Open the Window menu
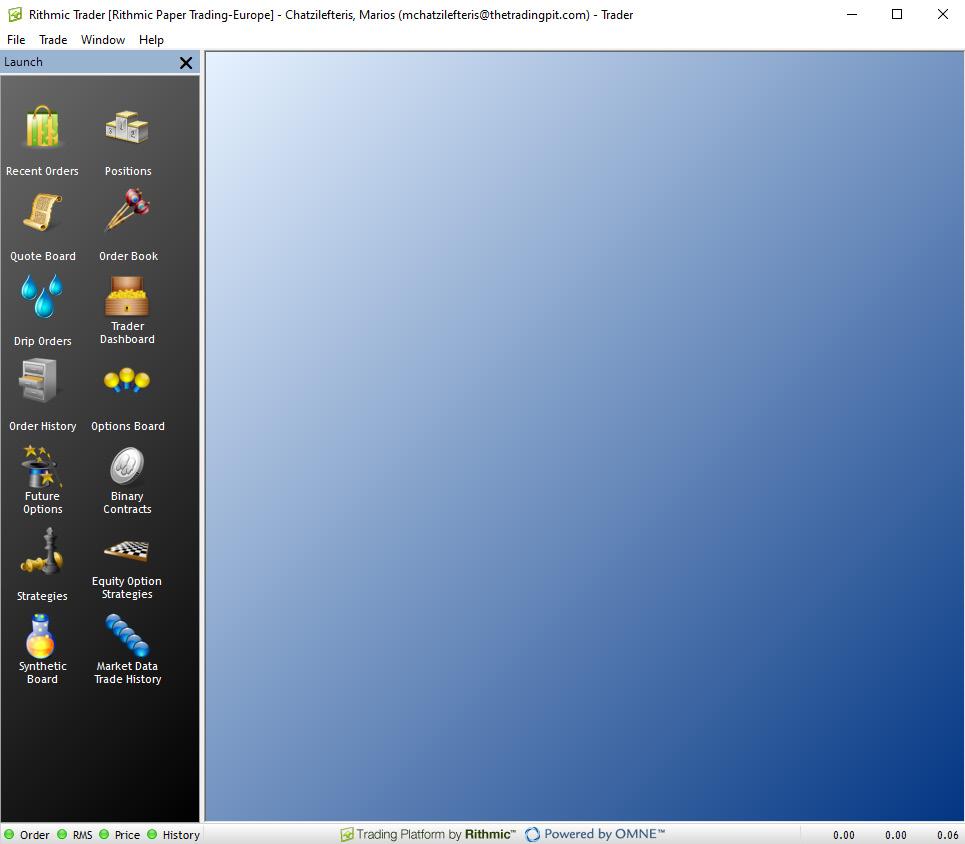The height and width of the screenshot is (844, 965). (103, 40)
